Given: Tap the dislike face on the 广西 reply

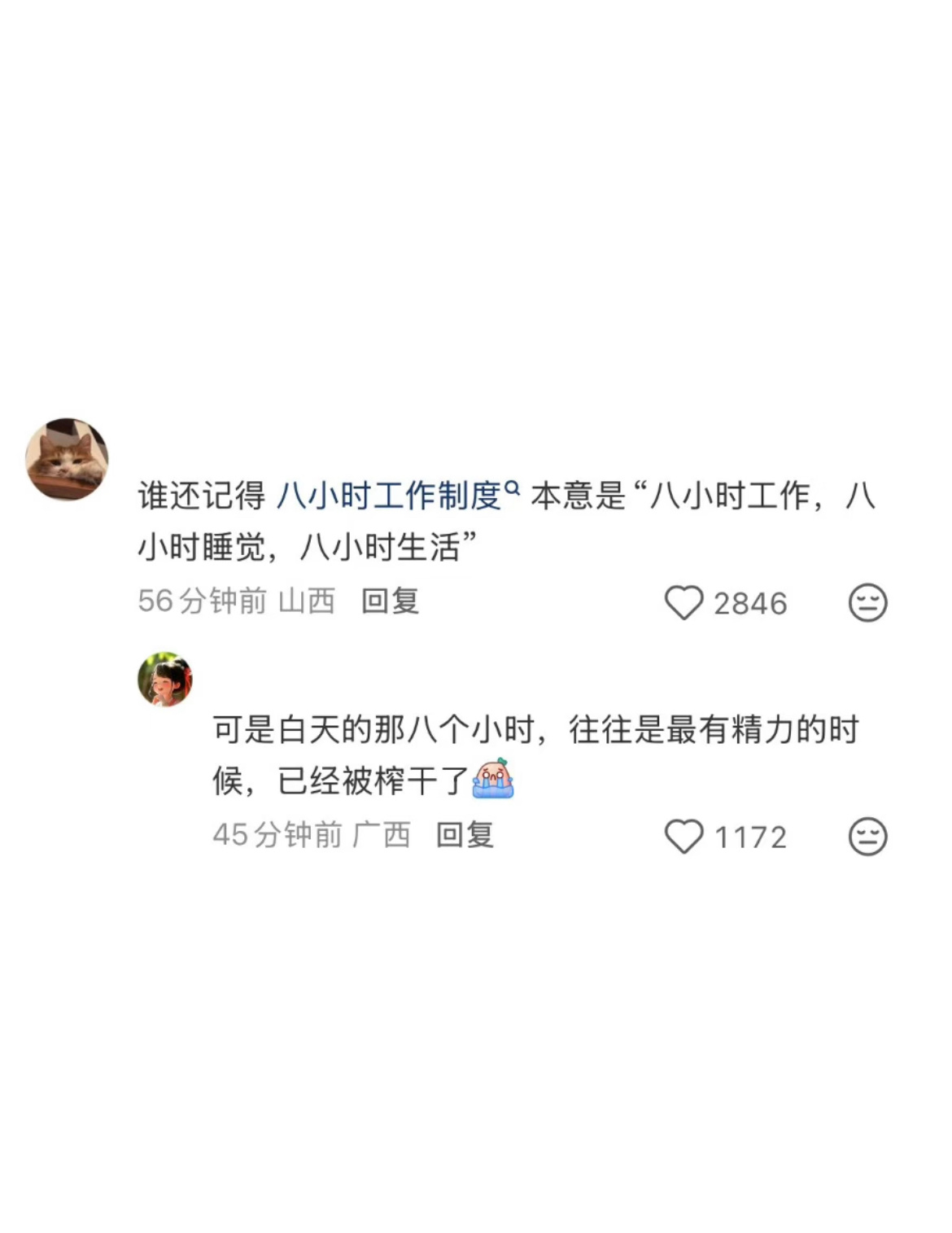Looking at the screenshot, I should (x=867, y=837).
